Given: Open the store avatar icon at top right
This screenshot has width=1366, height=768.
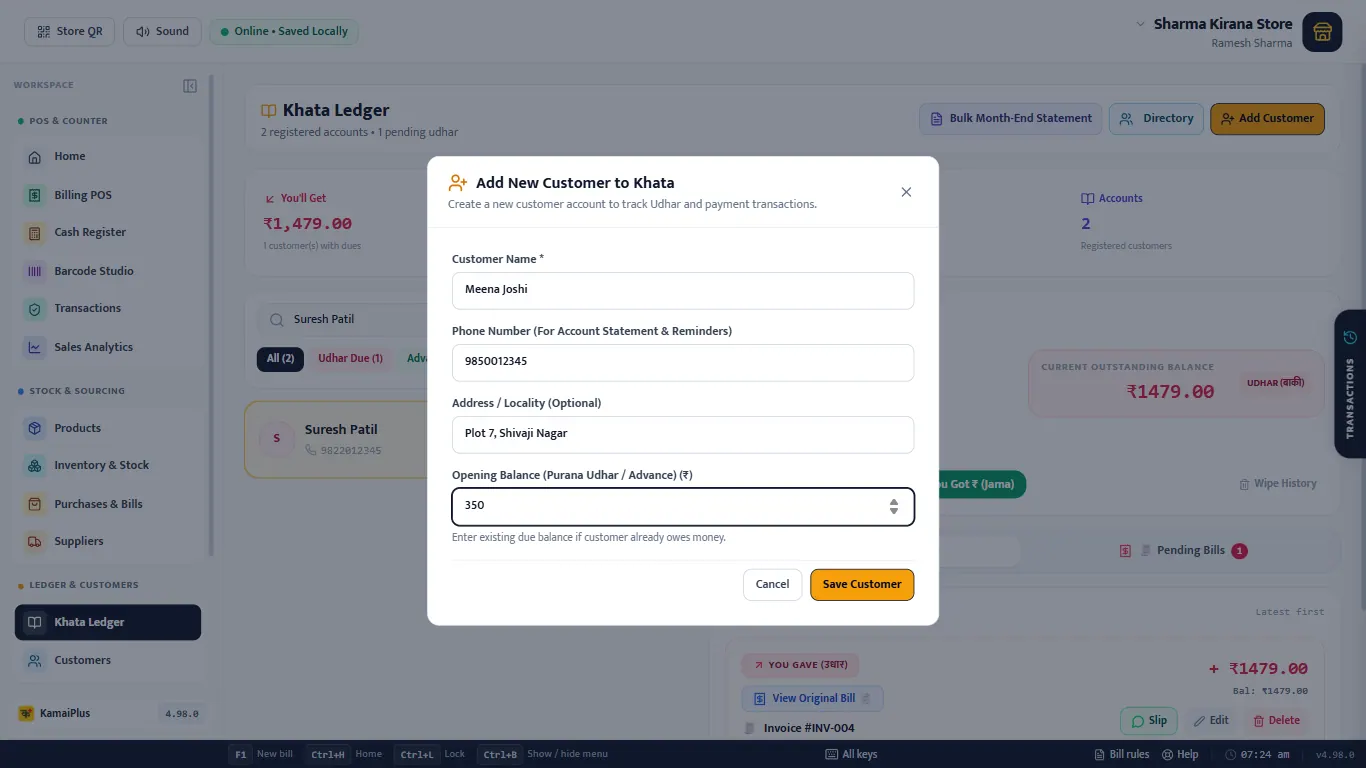Looking at the screenshot, I should tap(1322, 32).
